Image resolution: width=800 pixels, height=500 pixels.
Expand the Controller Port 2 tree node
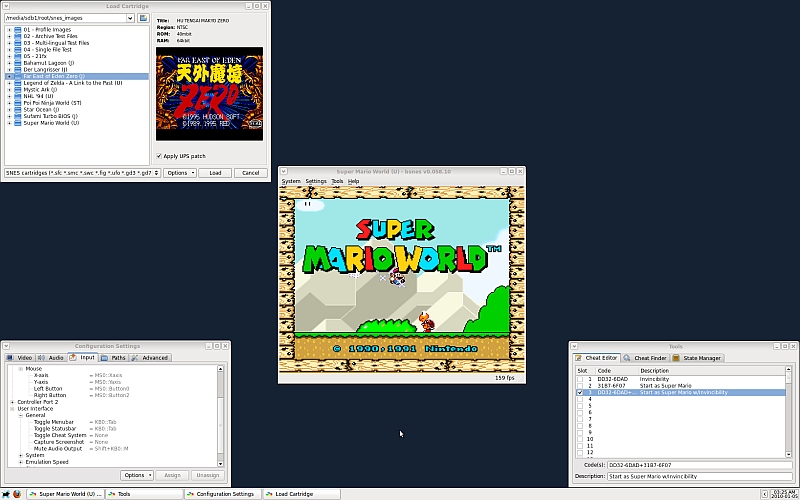12,402
